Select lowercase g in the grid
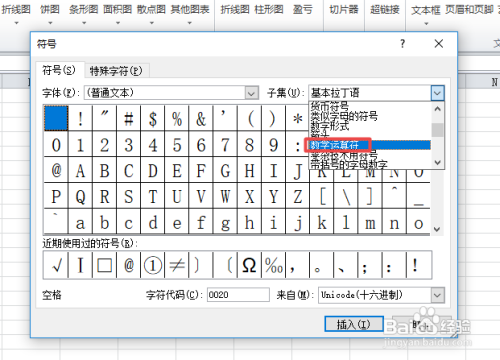Screen dimensions: 500x360 tap(225, 222)
